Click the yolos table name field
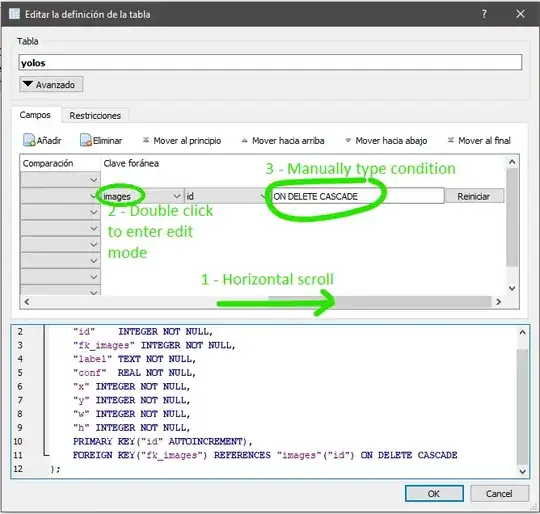This screenshot has height=514, width=540. pyautogui.click(x=270, y=63)
